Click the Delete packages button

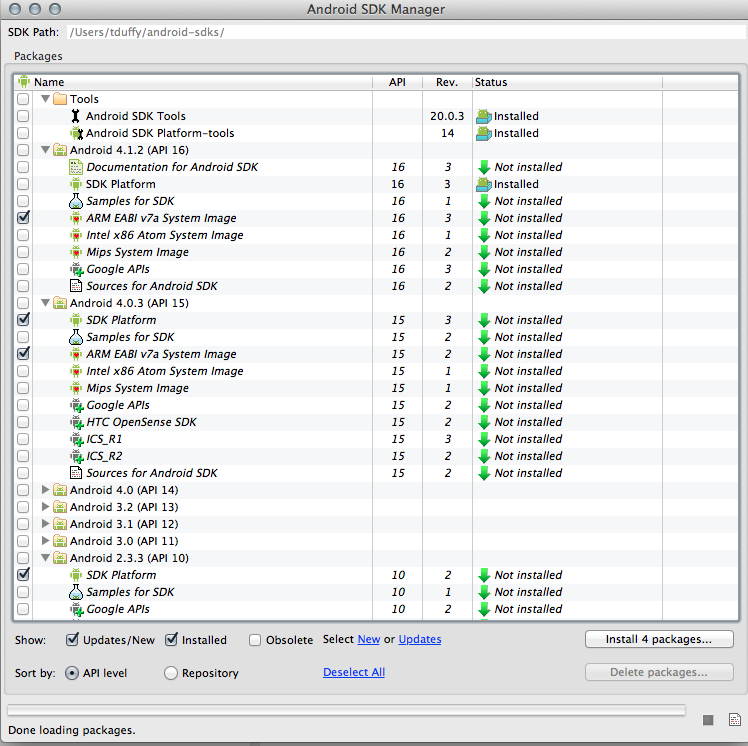coord(659,672)
